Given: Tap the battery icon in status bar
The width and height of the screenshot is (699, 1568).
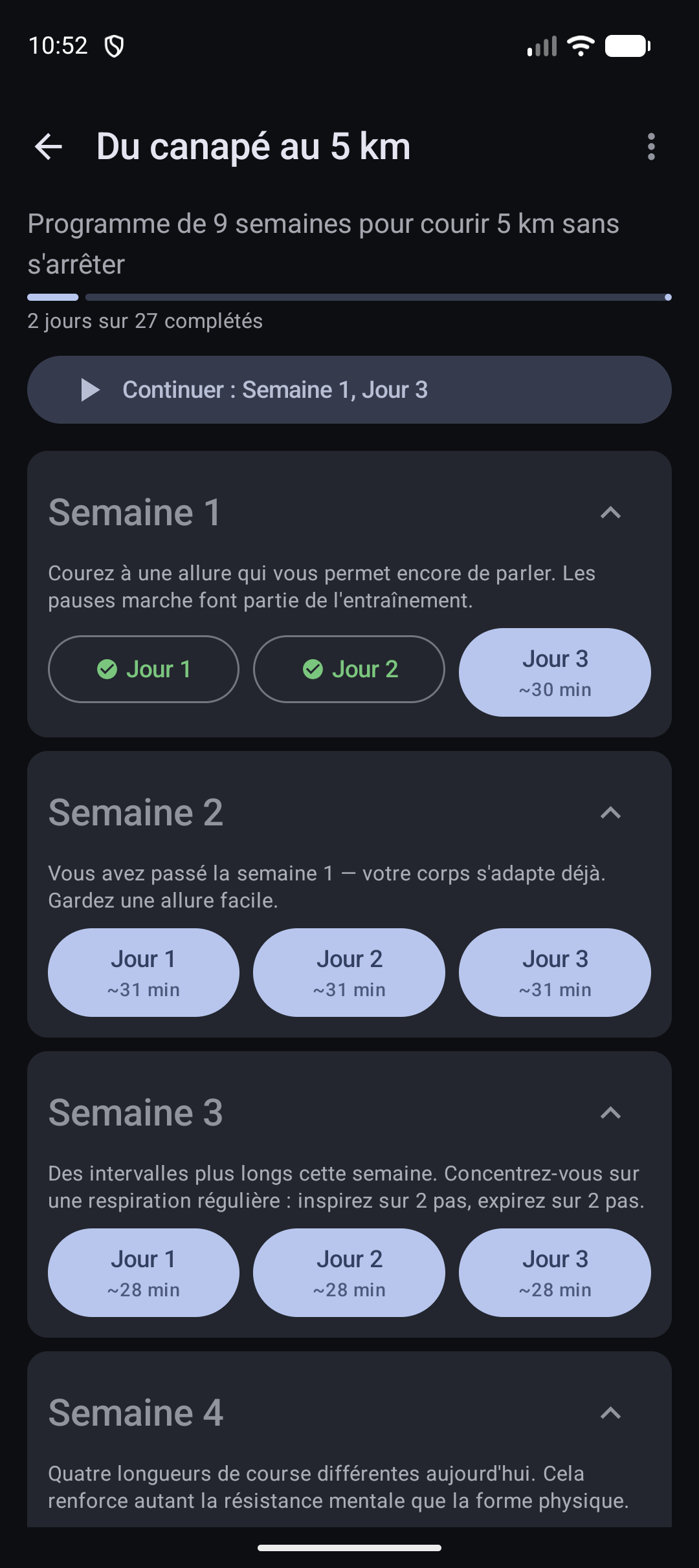Looking at the screenshot, I should tap(628, 46).
